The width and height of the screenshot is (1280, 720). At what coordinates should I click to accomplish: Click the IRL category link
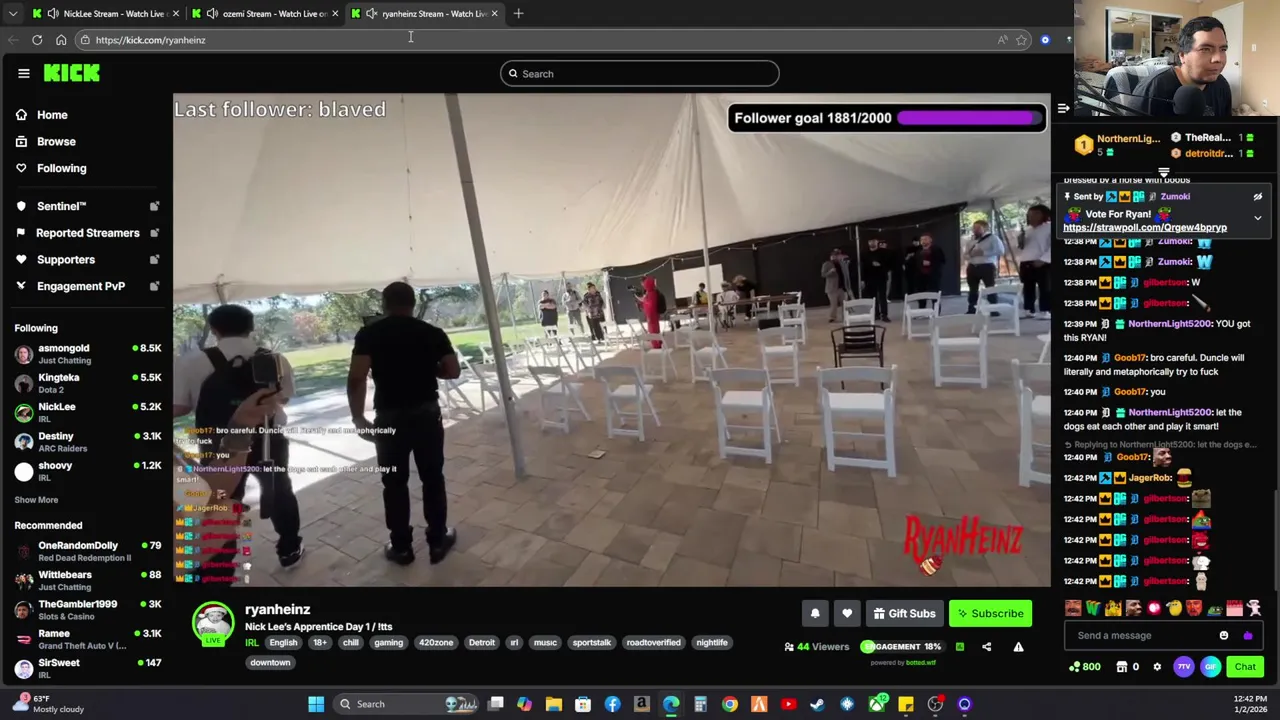click(252, 643)
